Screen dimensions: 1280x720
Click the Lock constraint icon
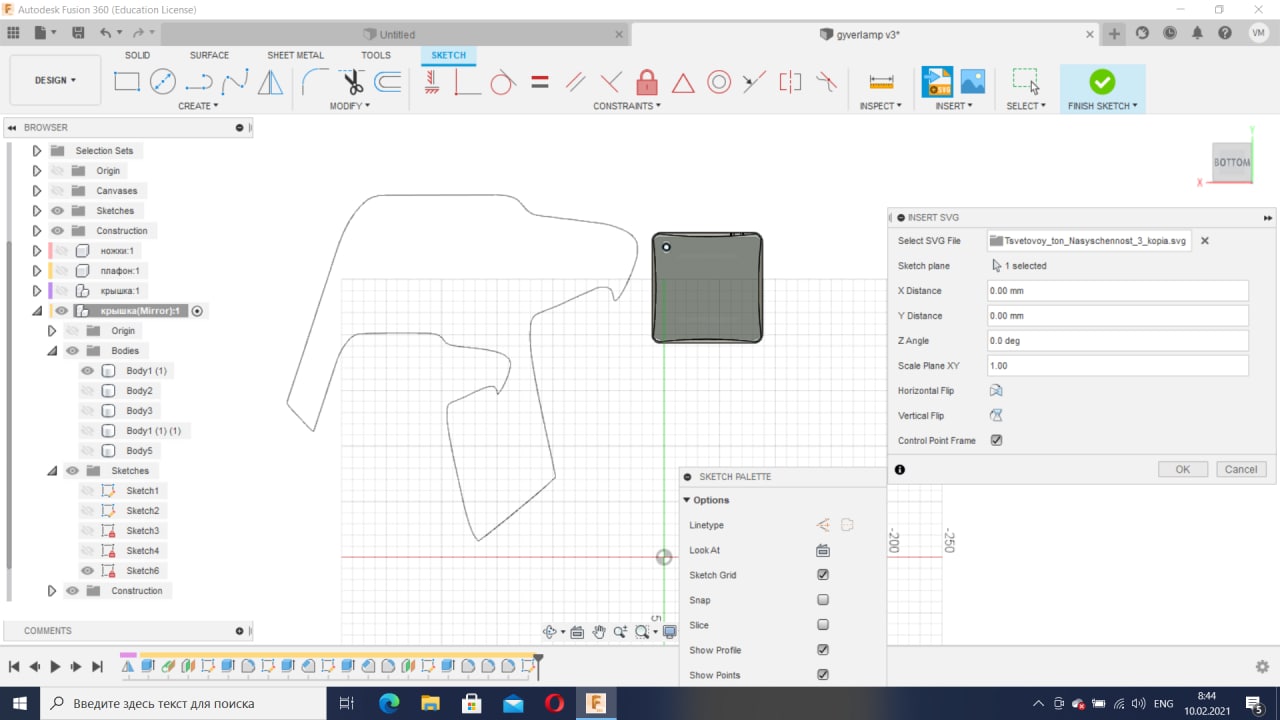[647, 82]
